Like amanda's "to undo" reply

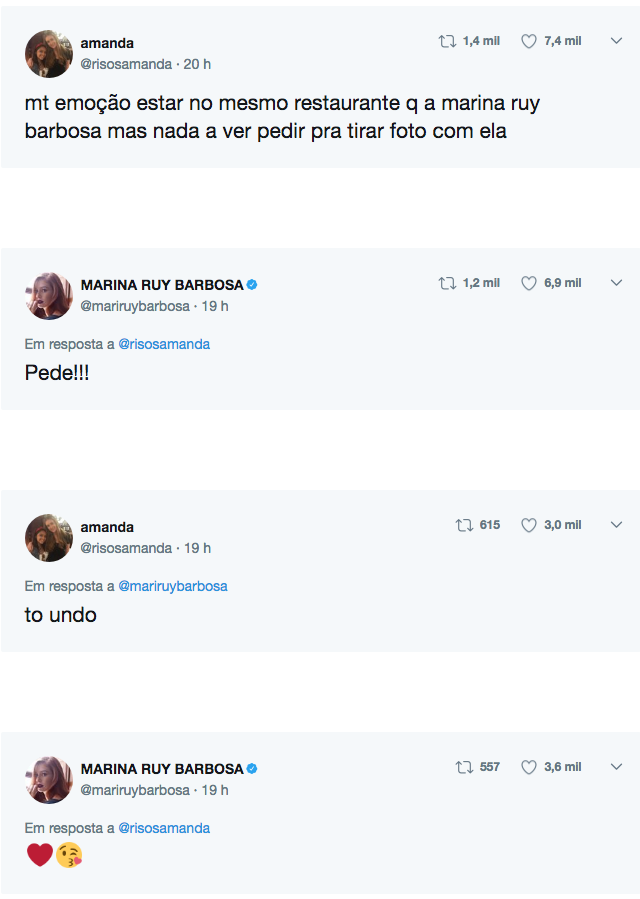point(529,525)
